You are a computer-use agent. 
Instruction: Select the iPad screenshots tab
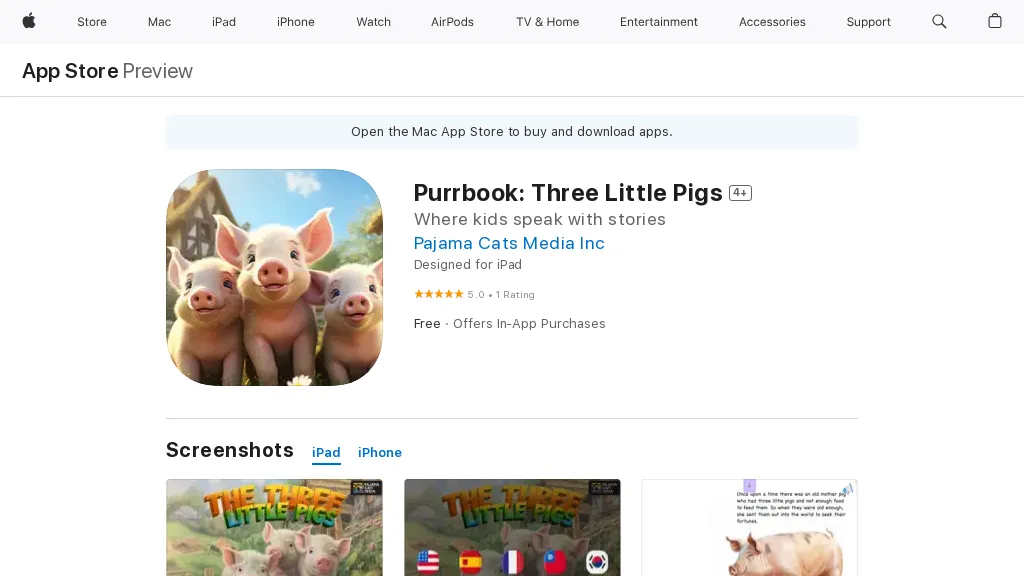(326, 453)
